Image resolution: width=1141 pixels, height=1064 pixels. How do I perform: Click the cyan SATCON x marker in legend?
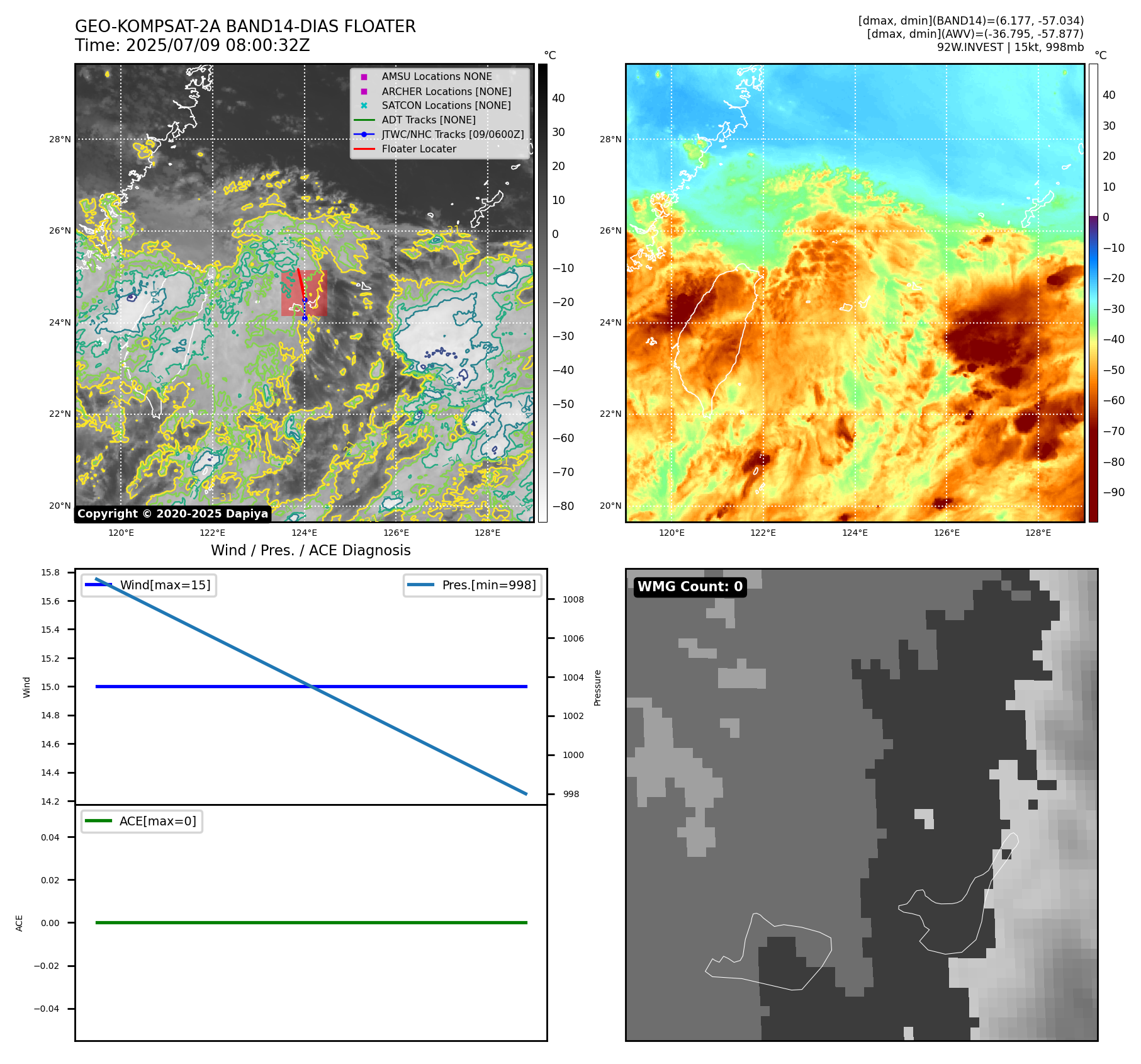pos(364,105)
